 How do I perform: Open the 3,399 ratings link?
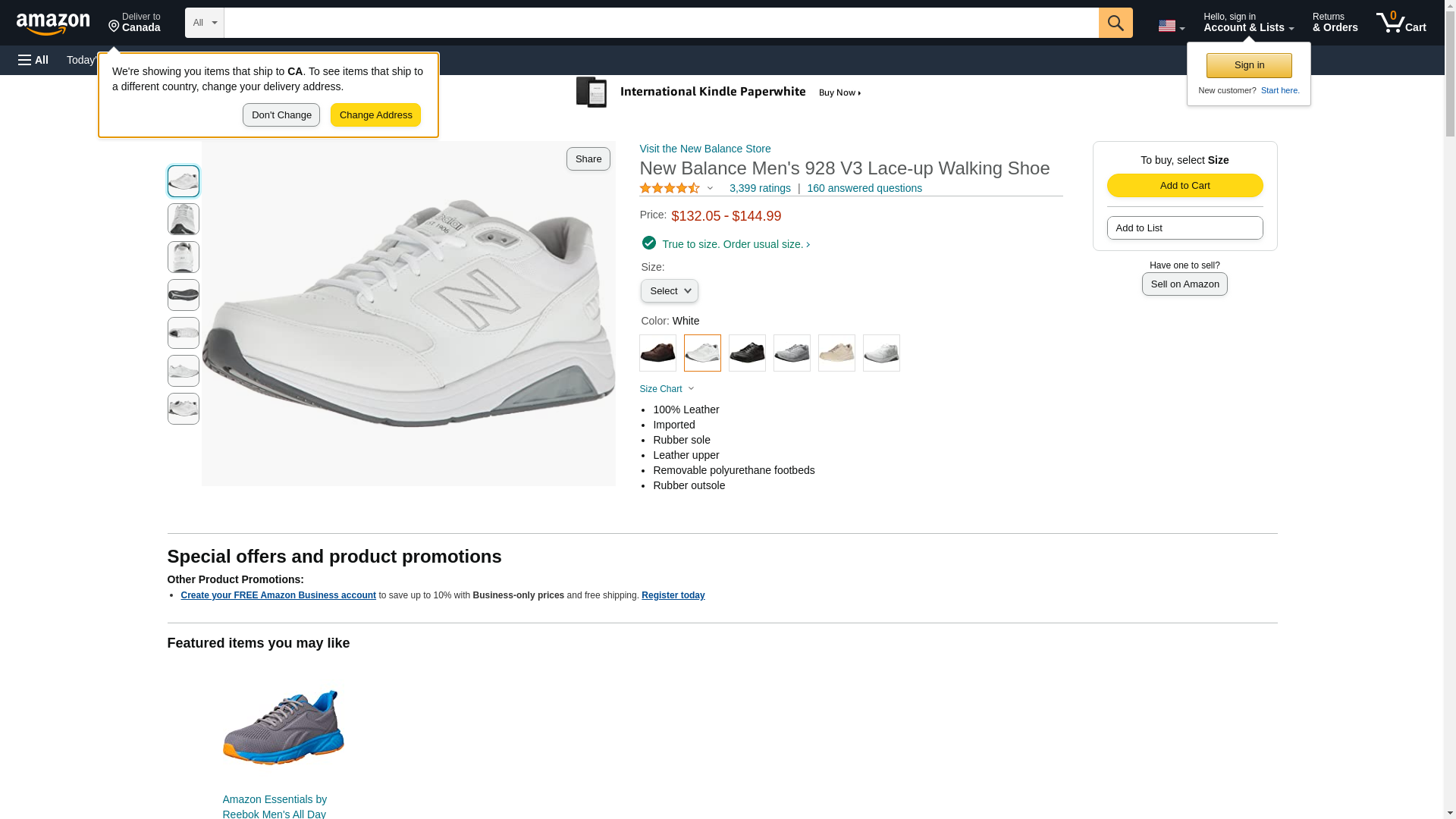[x=760, y=188]
